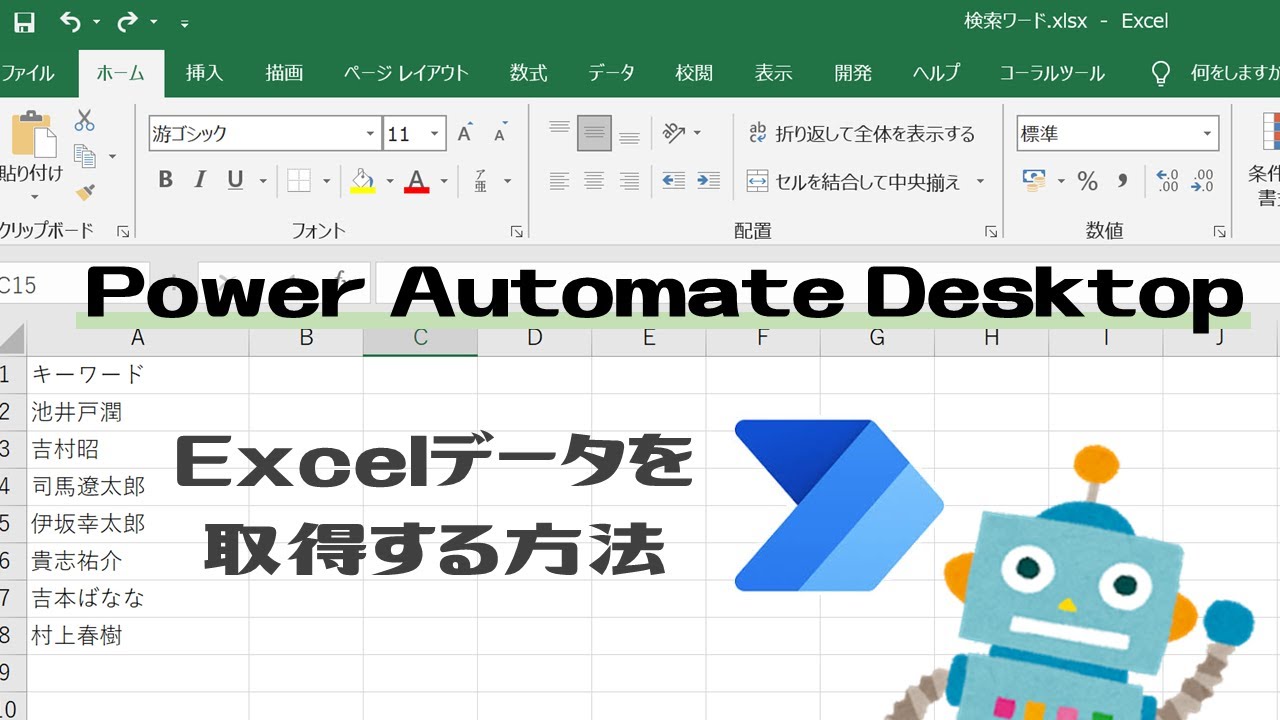The image size is (1280, 720).
Task: Click the Percent style icon
Action: tap(1088, 181)
